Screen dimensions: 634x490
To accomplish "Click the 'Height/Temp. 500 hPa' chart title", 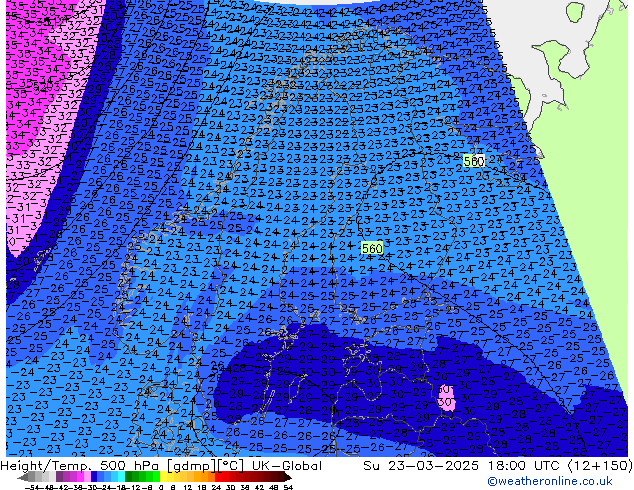I will [78, 465].
